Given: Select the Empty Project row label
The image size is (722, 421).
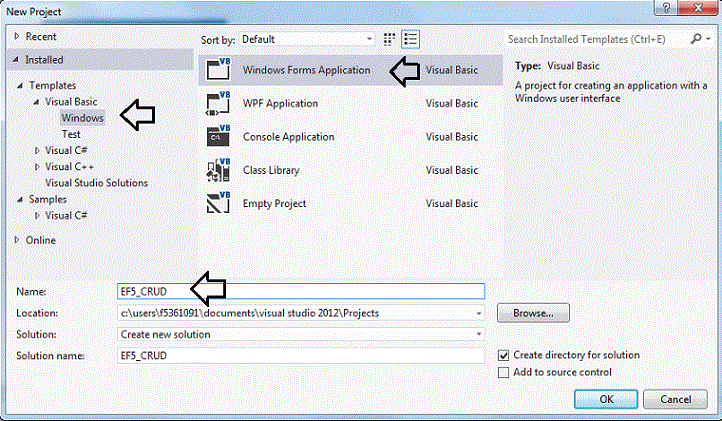Looking at the screenshot, I should [x=274, y=204].
